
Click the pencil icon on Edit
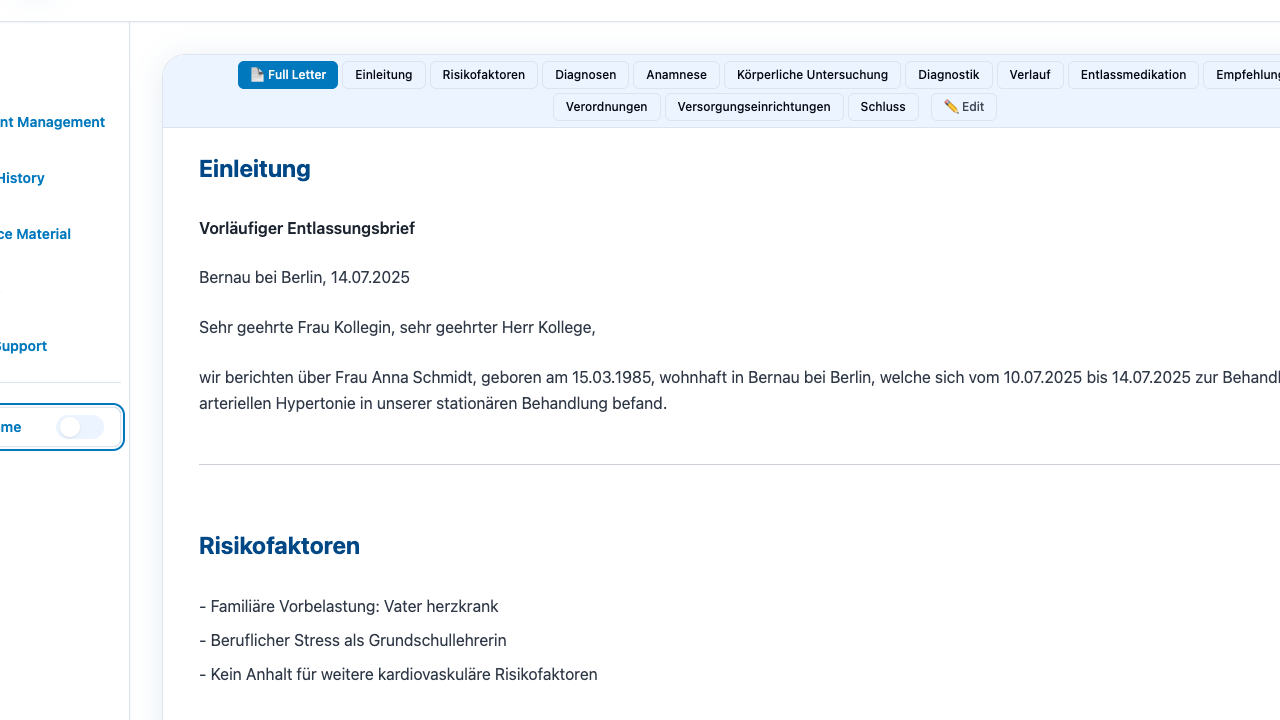pos(951,107)
